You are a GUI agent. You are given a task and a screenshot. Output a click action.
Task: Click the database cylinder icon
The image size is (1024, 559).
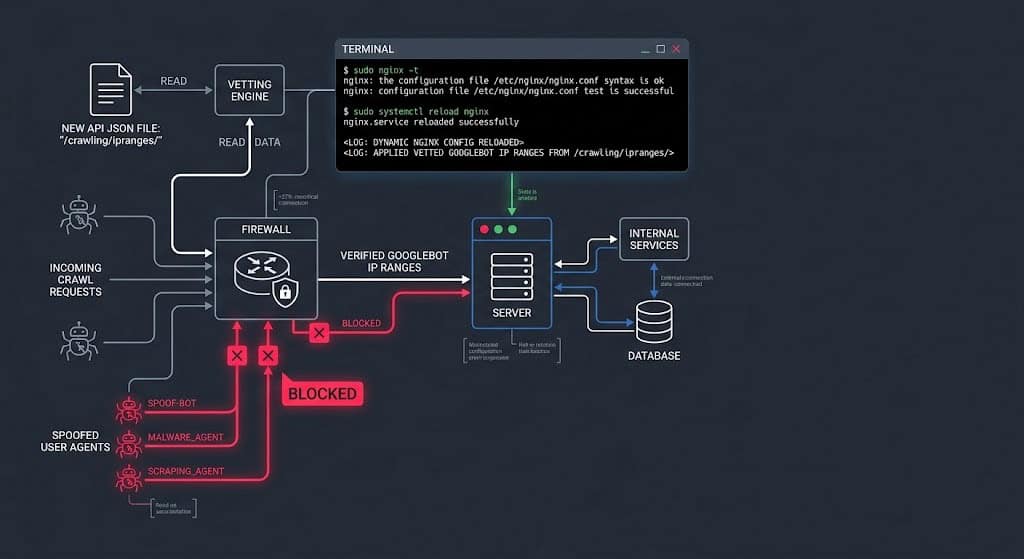coord(654,322)
